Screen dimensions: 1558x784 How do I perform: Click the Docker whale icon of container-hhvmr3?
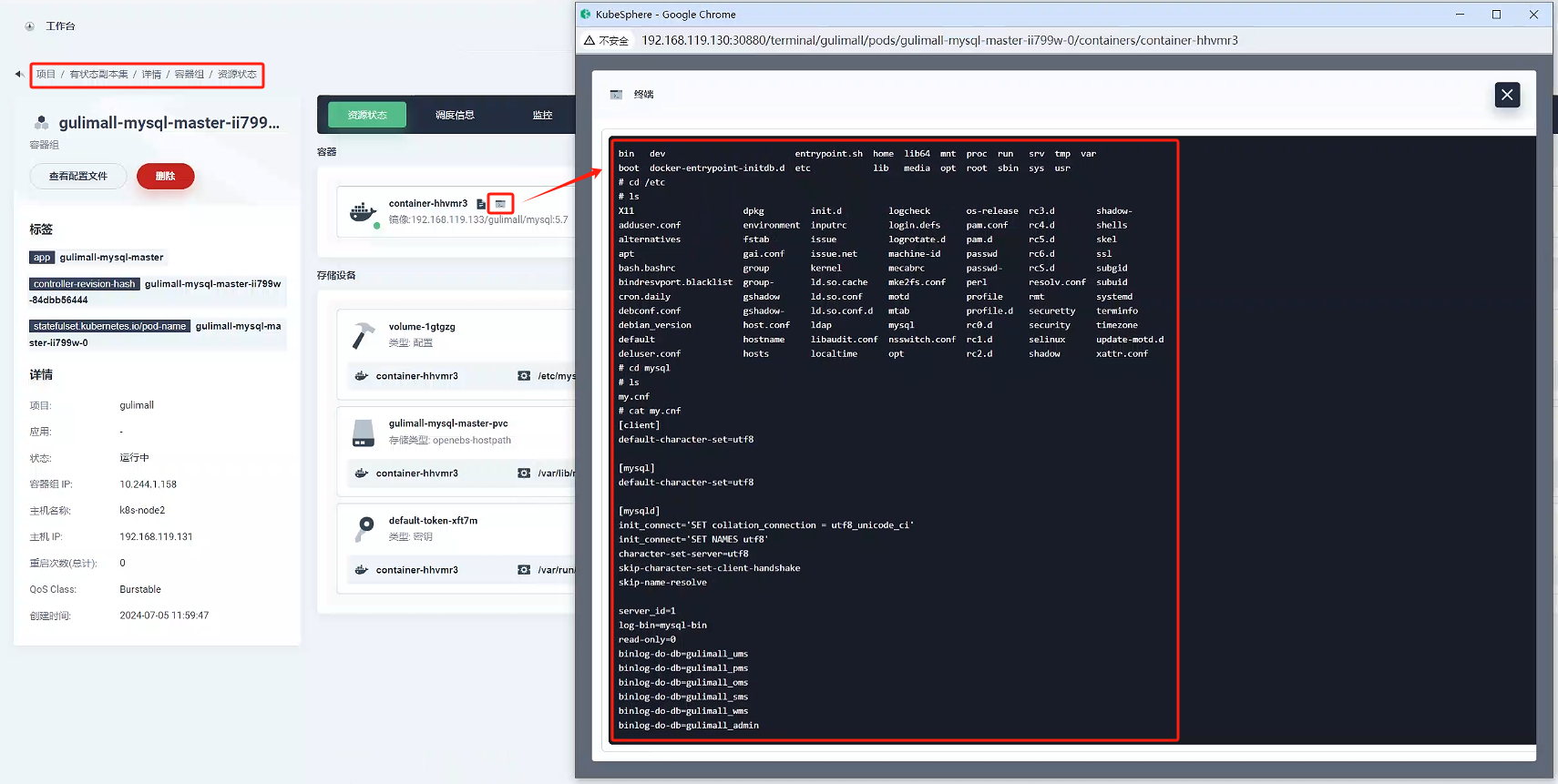coord(364,212)
